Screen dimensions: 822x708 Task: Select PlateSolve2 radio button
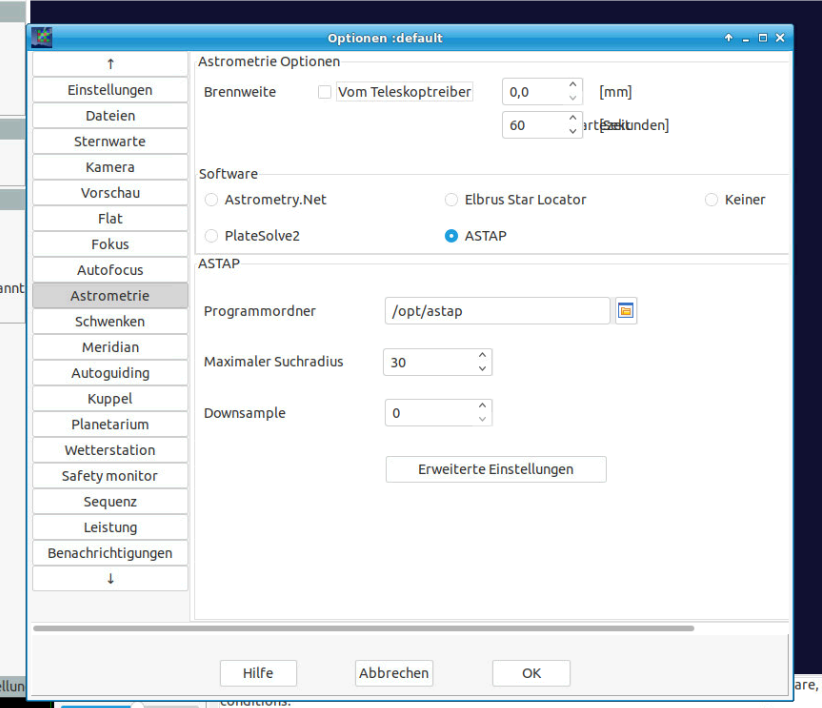pos(211,236)
